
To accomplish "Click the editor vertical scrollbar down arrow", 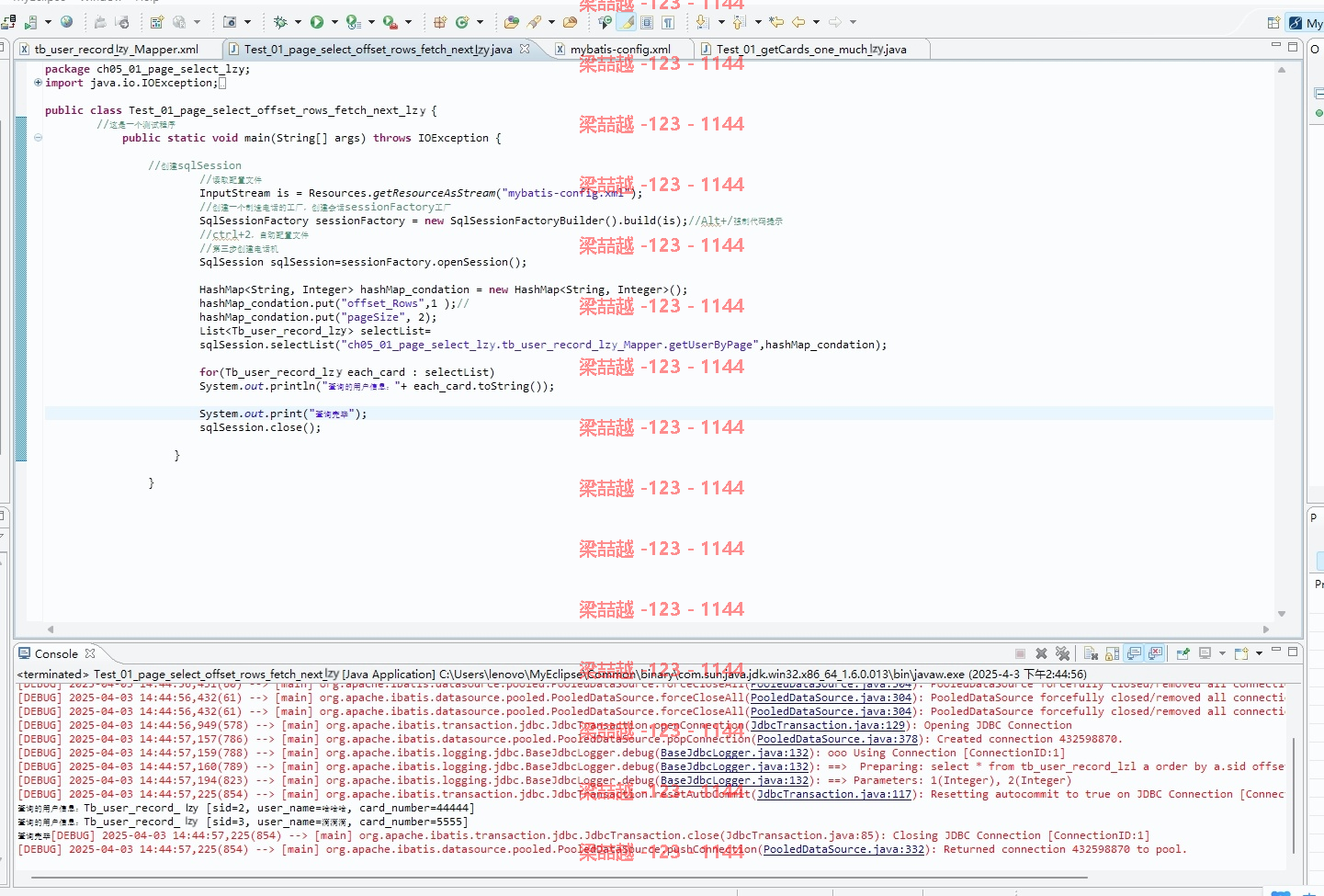I will (1282, 614).
